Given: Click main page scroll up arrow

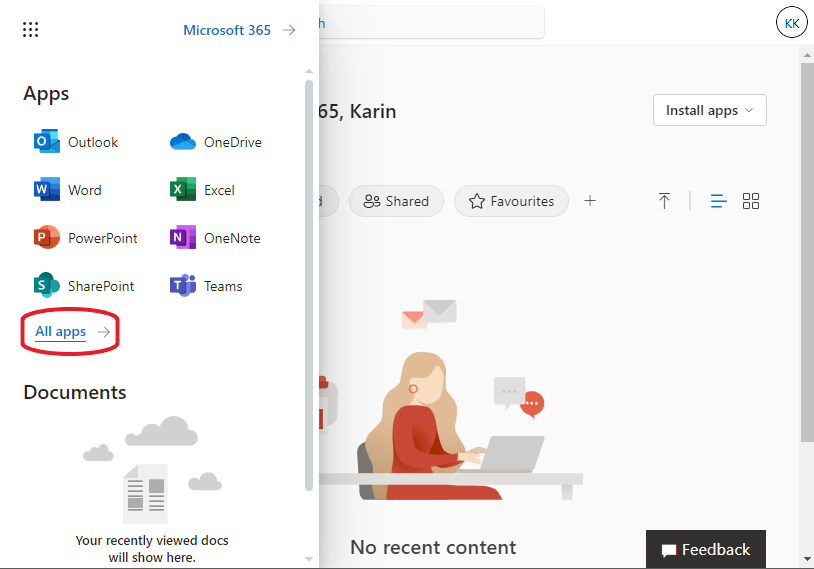Looking at the screenshot, I should [807, 54].
